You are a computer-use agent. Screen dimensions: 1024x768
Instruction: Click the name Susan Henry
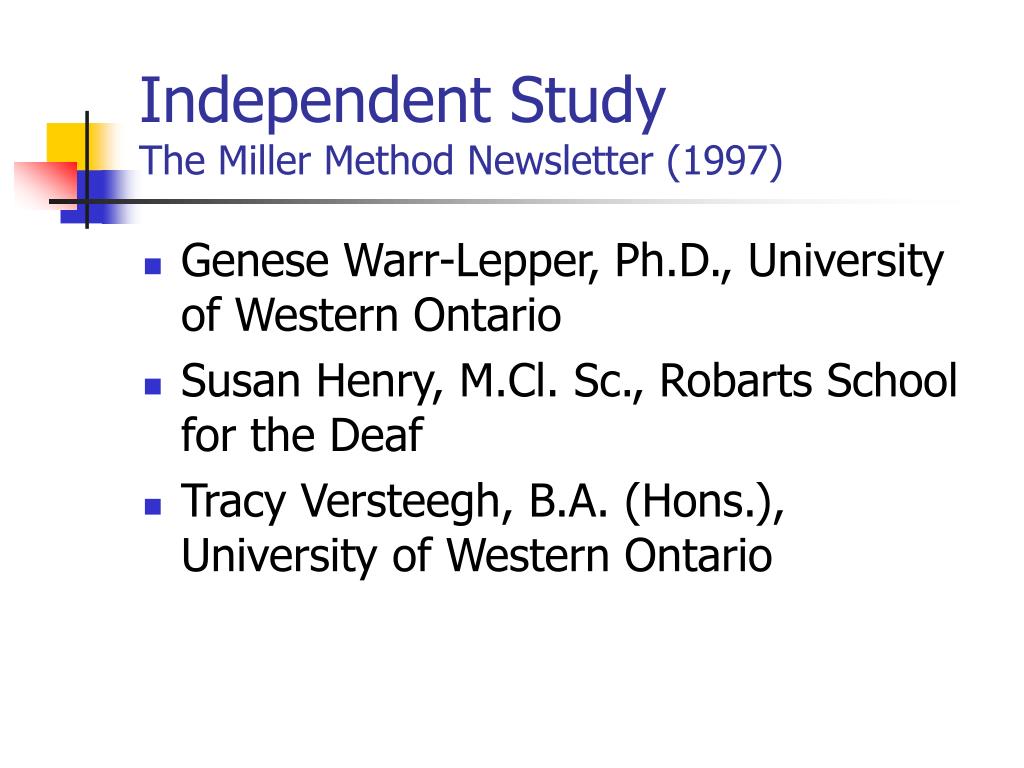[311, 383]
